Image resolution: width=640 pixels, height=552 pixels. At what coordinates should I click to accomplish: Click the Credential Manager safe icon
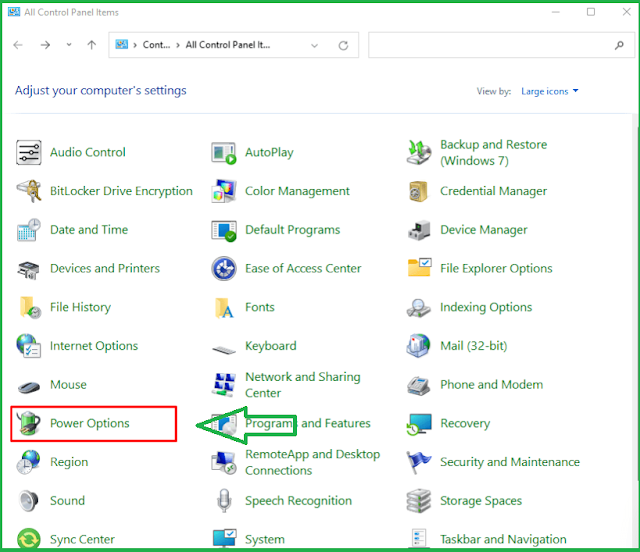coord(418,191)
